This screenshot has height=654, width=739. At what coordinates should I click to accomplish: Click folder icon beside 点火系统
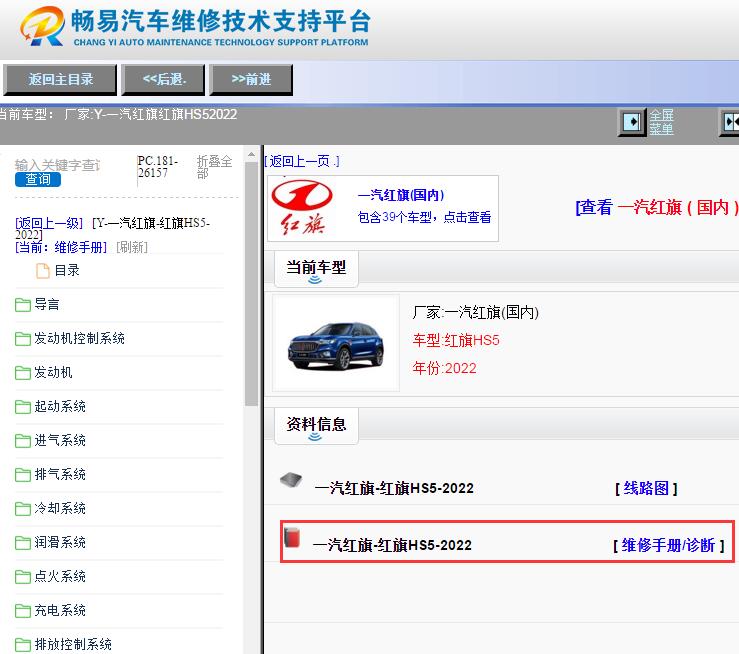point(23,577)
